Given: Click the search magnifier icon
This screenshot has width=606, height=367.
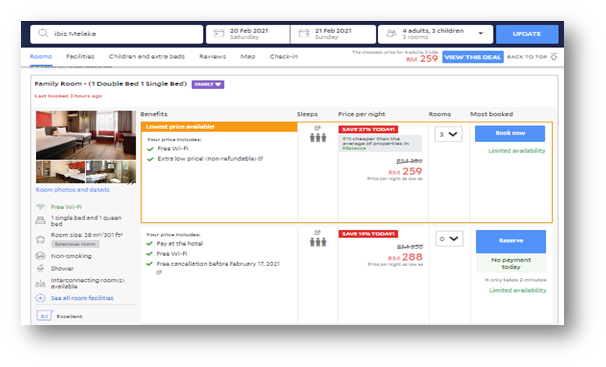Looking at the screenshot, I should tap(43, 33).
